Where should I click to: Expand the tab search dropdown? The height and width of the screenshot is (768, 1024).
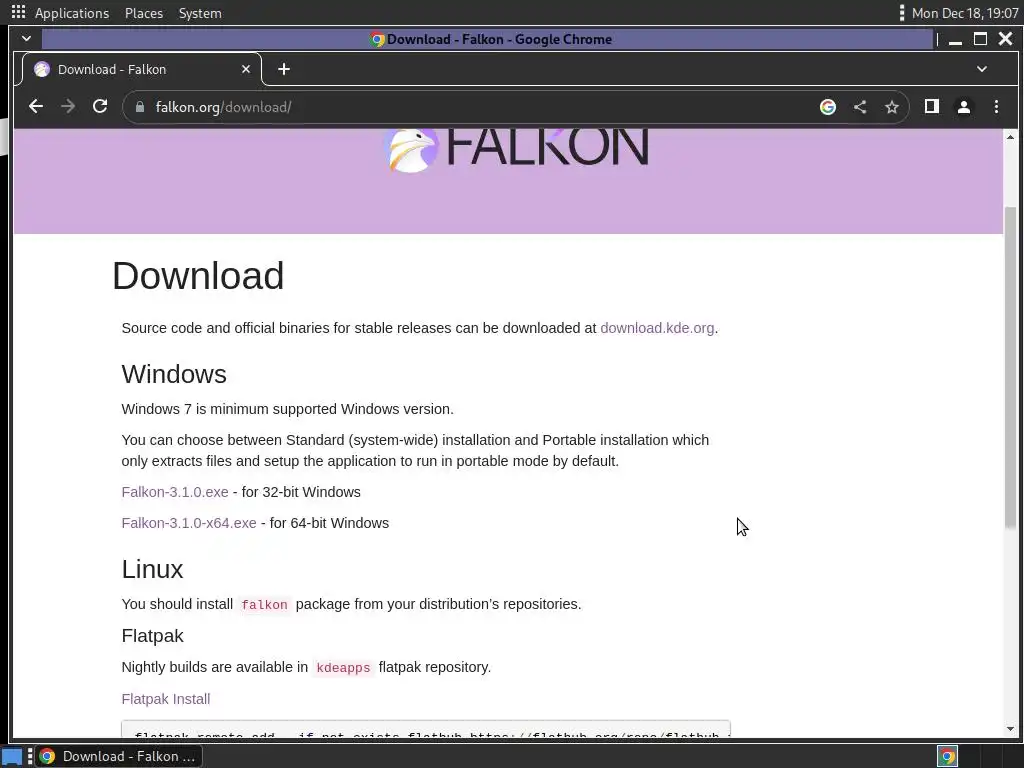coord(982,69)
